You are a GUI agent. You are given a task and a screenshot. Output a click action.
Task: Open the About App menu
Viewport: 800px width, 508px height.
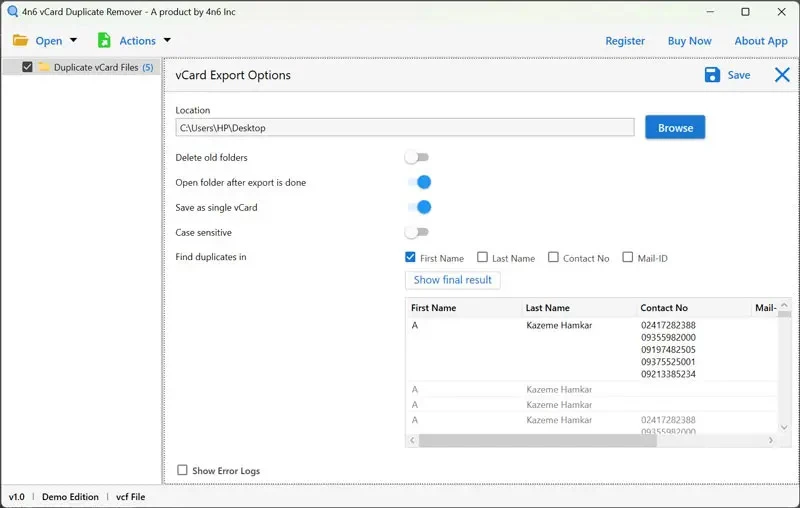[x=761, y=41]
